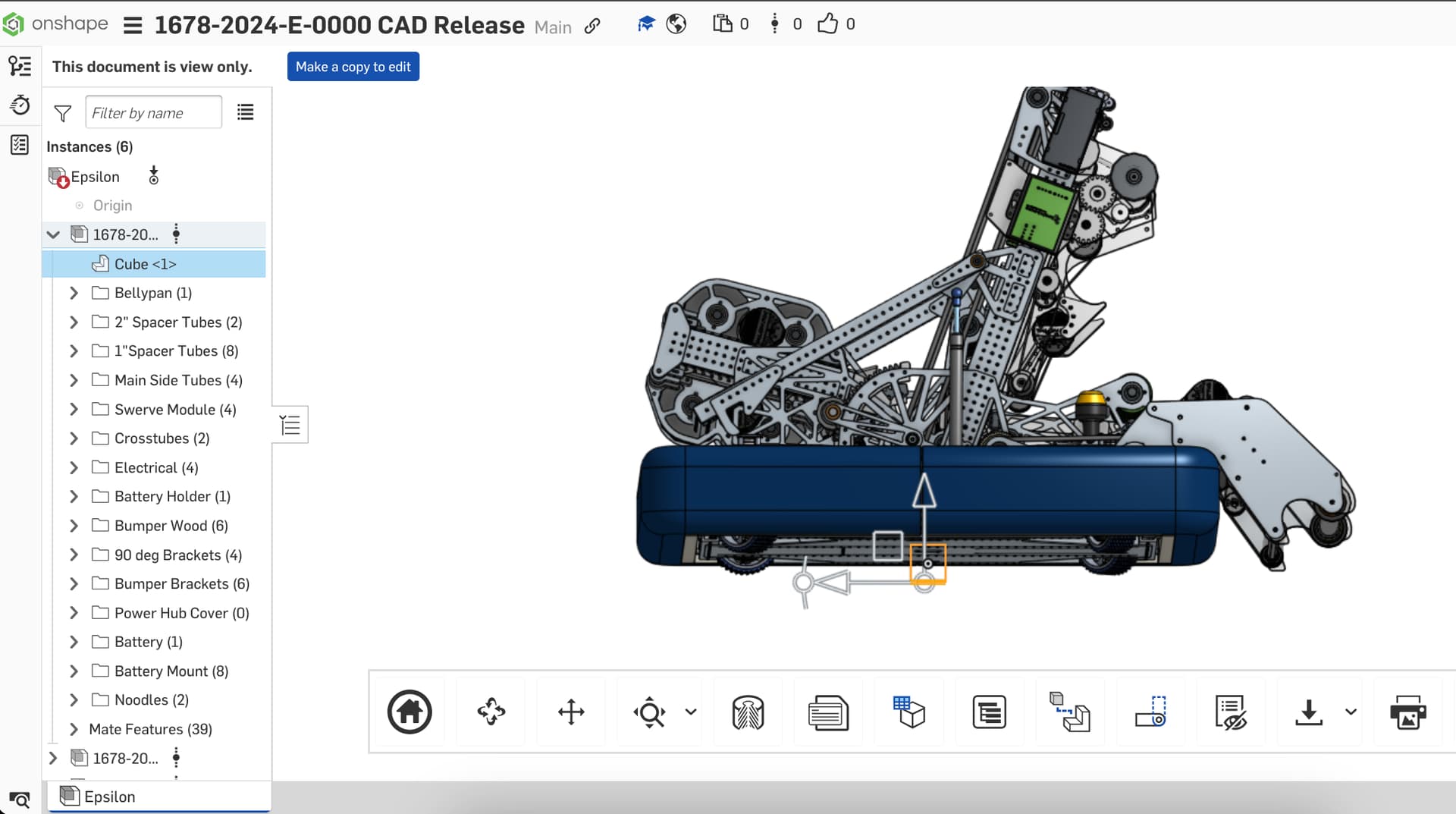Click the Onshape logo
1456x814 pixels.
[x=55, y=24]
